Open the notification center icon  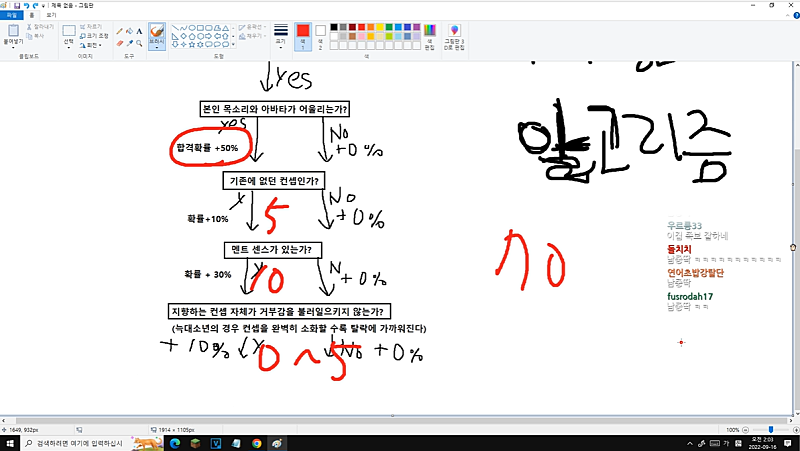[x=790, y=443]
